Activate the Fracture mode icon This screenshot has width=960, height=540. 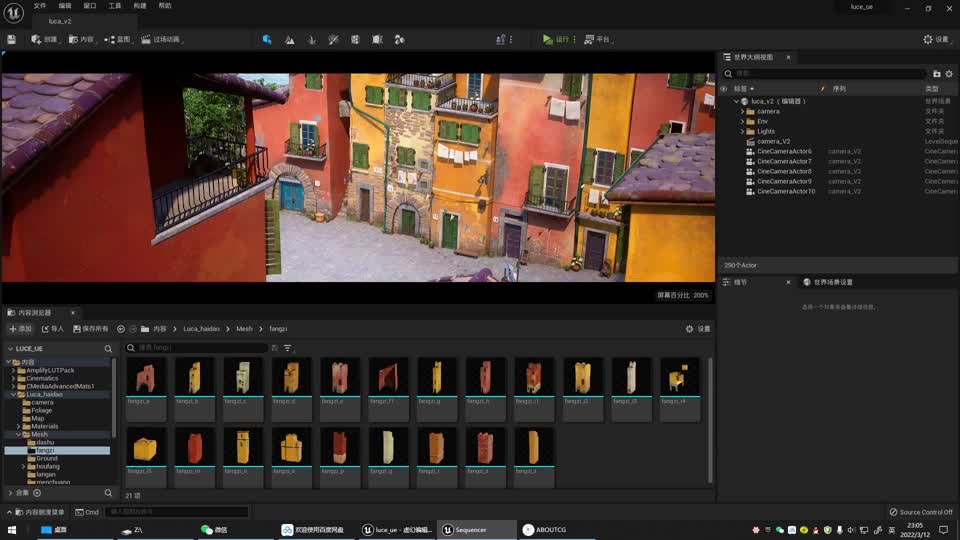[x=377, y=39]
